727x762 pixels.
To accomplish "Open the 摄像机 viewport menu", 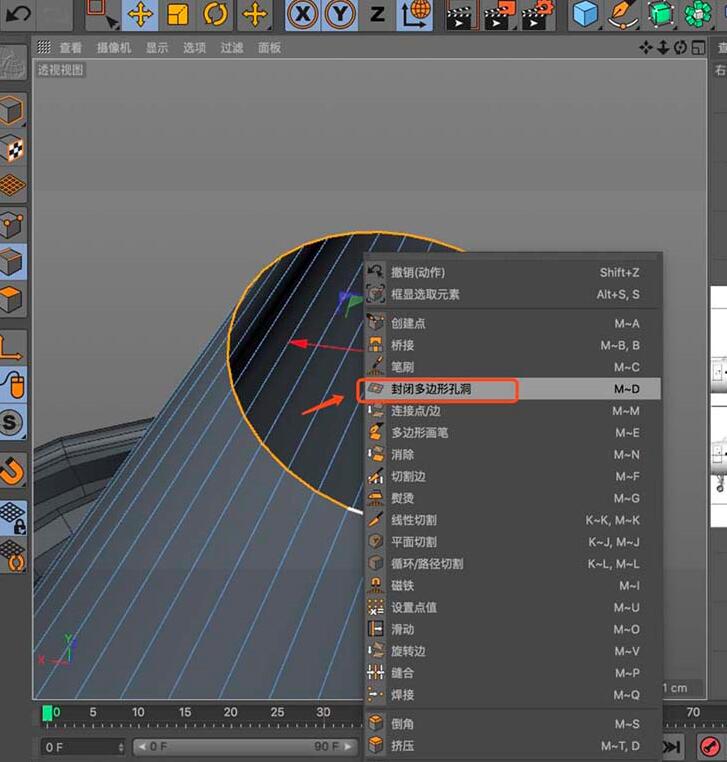I will 114,48.
